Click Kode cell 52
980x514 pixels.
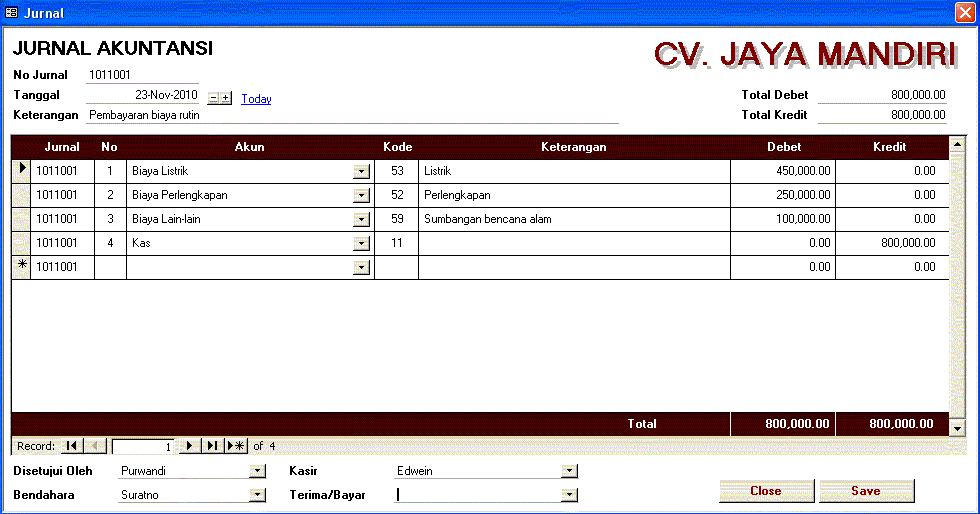[397, 195]
